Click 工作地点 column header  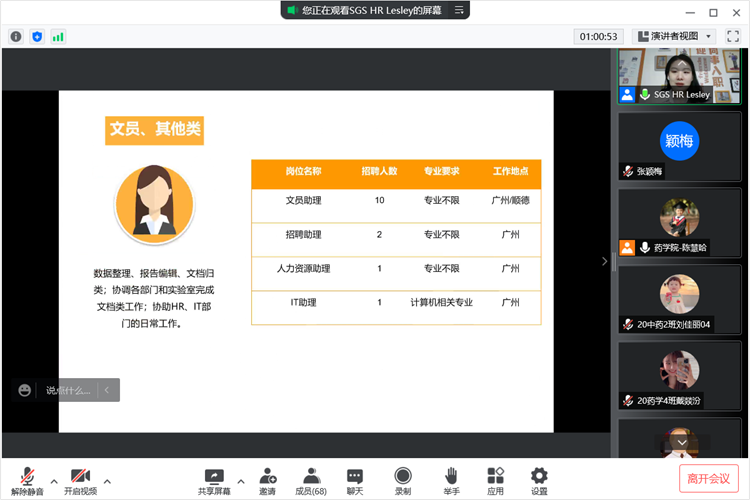(x=510, y=171)
